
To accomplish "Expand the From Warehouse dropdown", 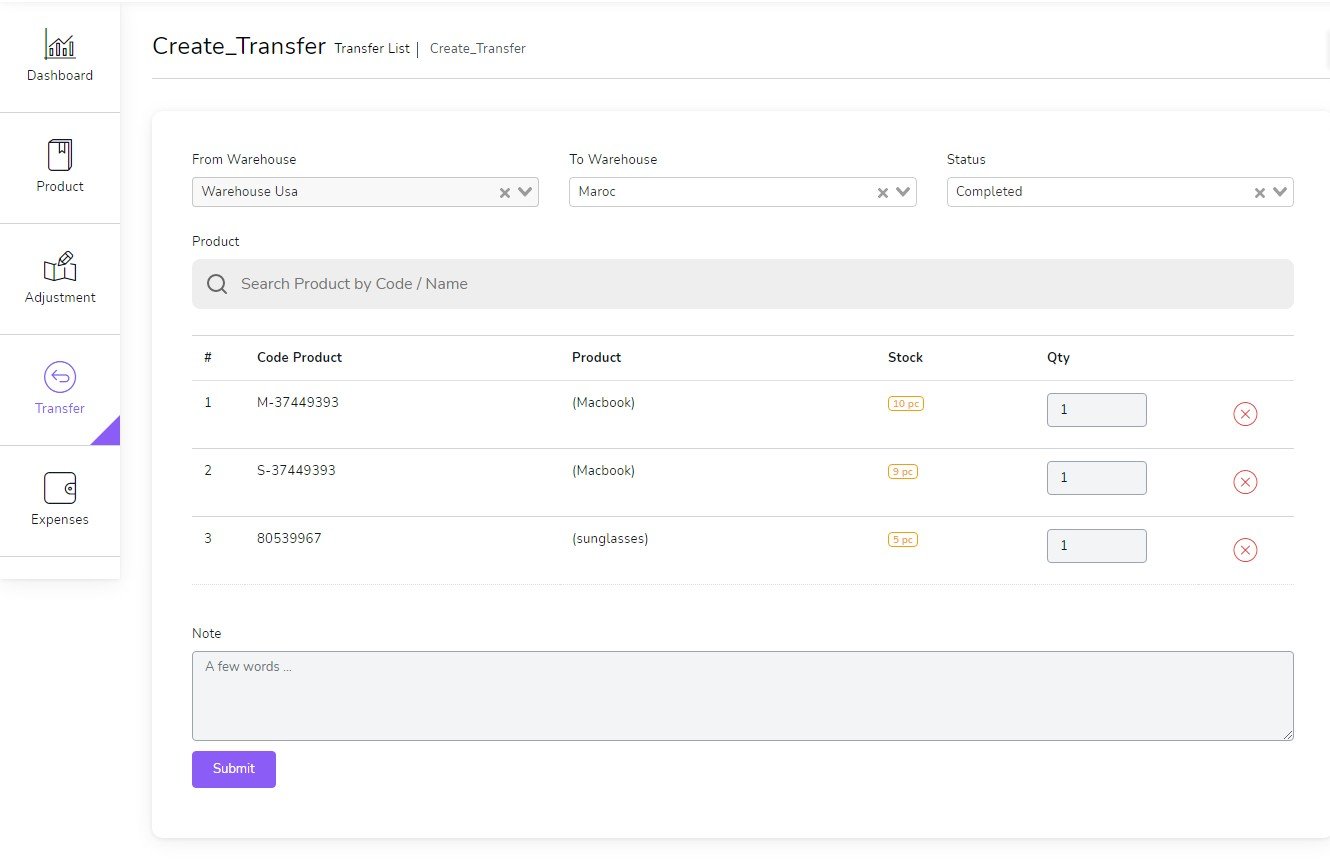I will click(x=525, y=193).
